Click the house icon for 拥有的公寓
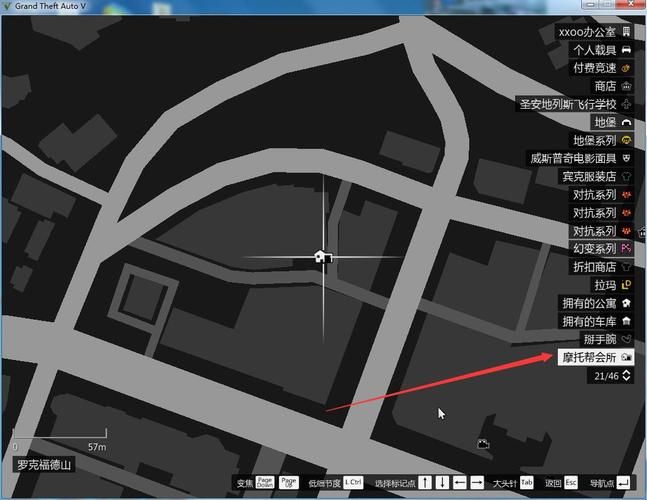 pos(626,303)
